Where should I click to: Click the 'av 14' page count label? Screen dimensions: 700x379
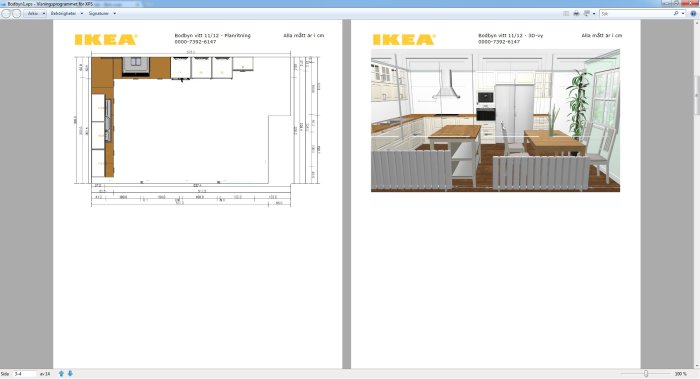click(x=45, y=374)
